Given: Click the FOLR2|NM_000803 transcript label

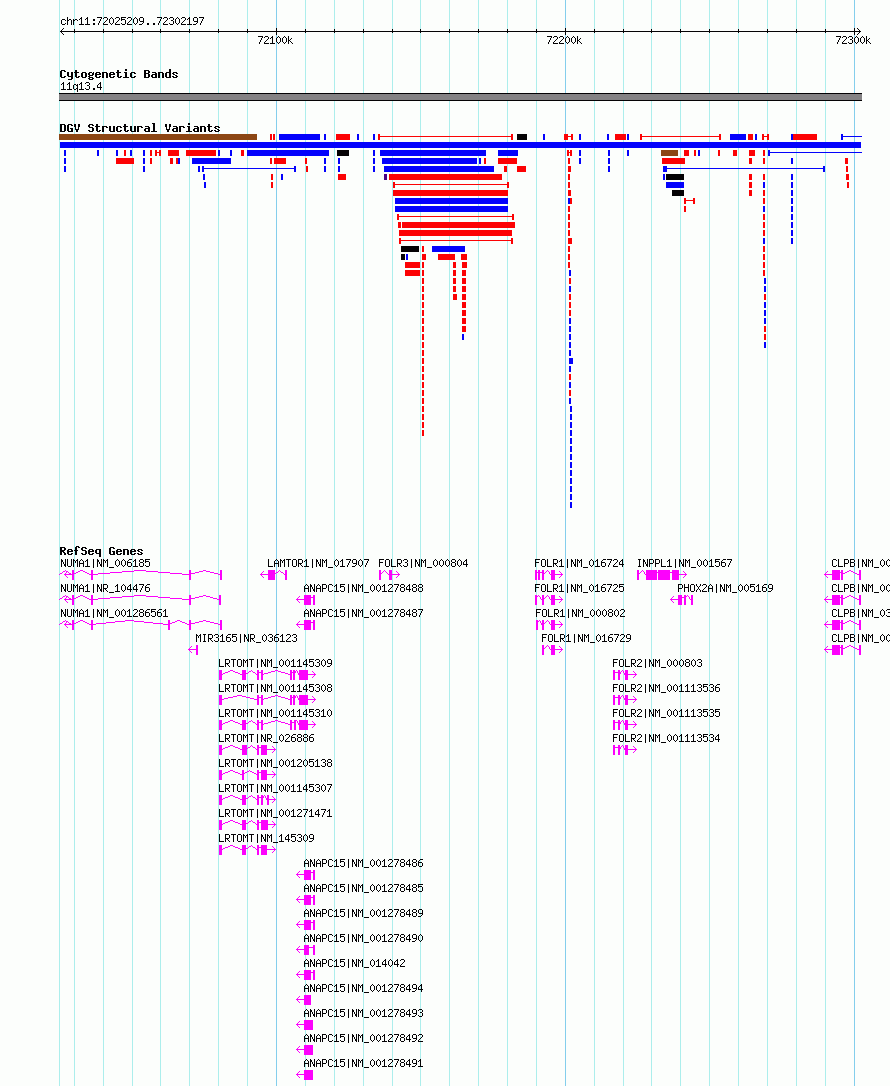Looking at the screenshot, I should (x=657, y=664).
